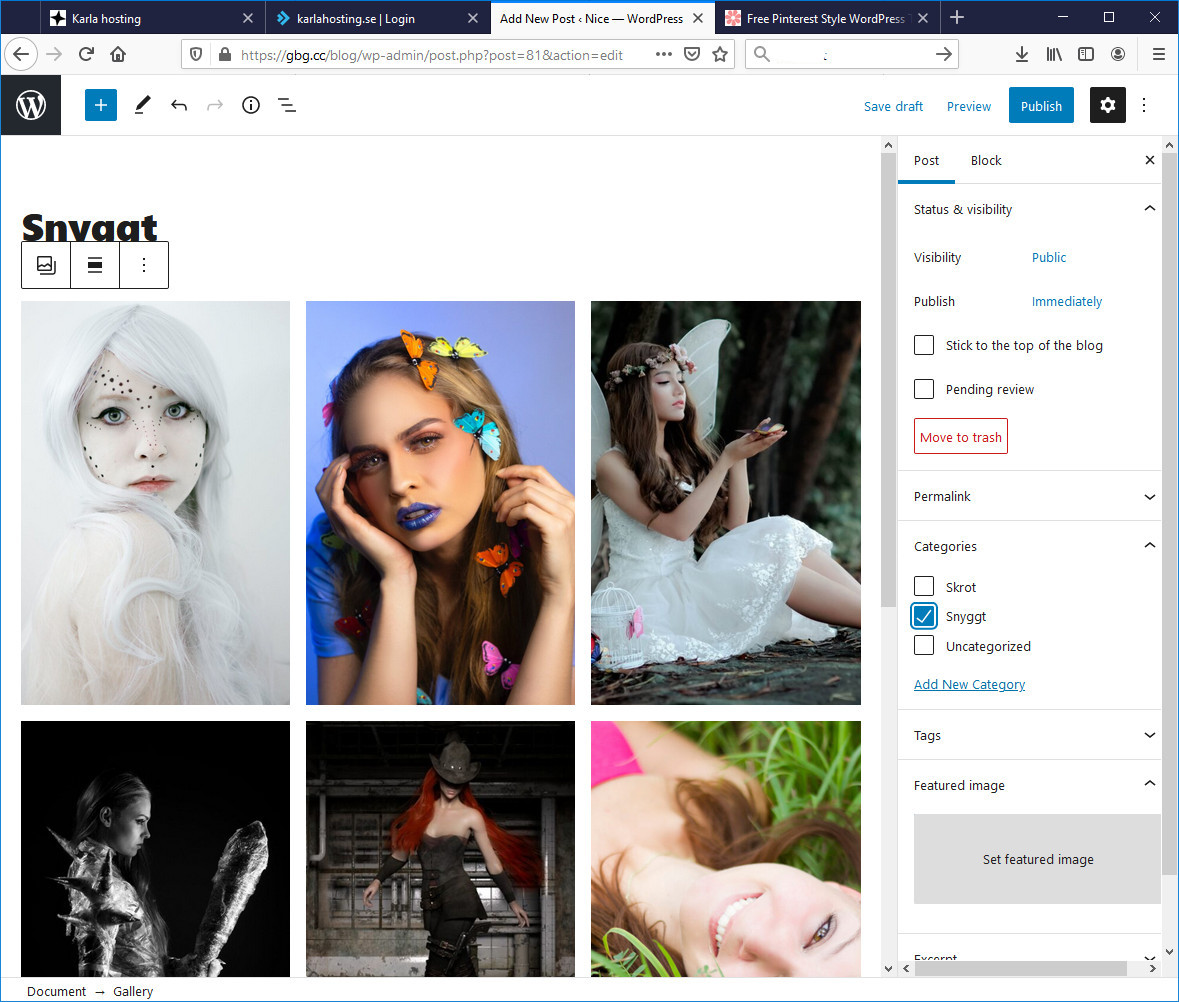The height and width of the screenshot is (1002, 1179).
Task: Change gallery alignment from block toolbar
Action: pyautogui.click(x=95, y=265)
